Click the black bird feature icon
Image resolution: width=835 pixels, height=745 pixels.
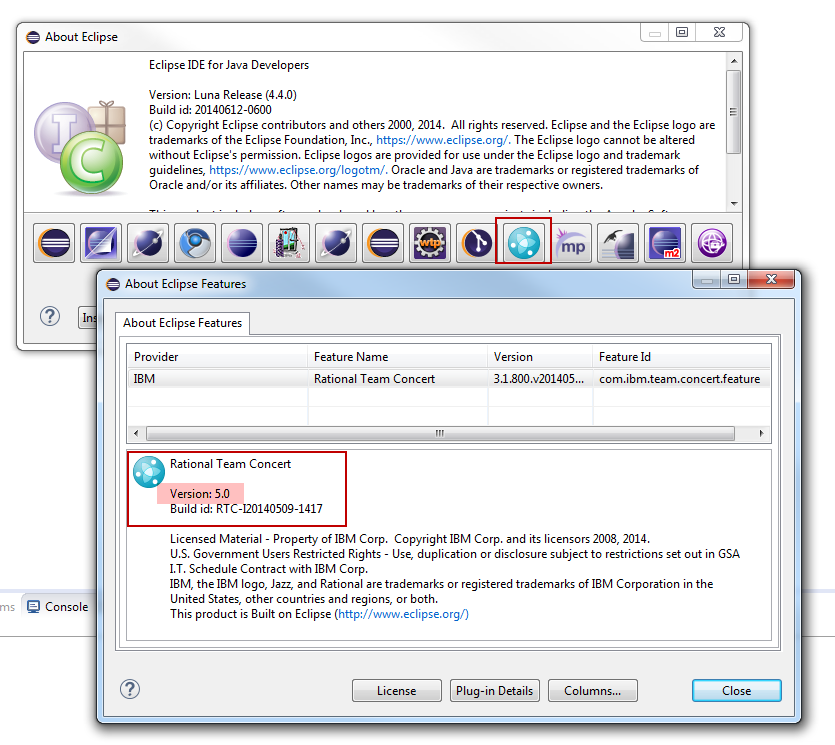(x=618, y=243)
